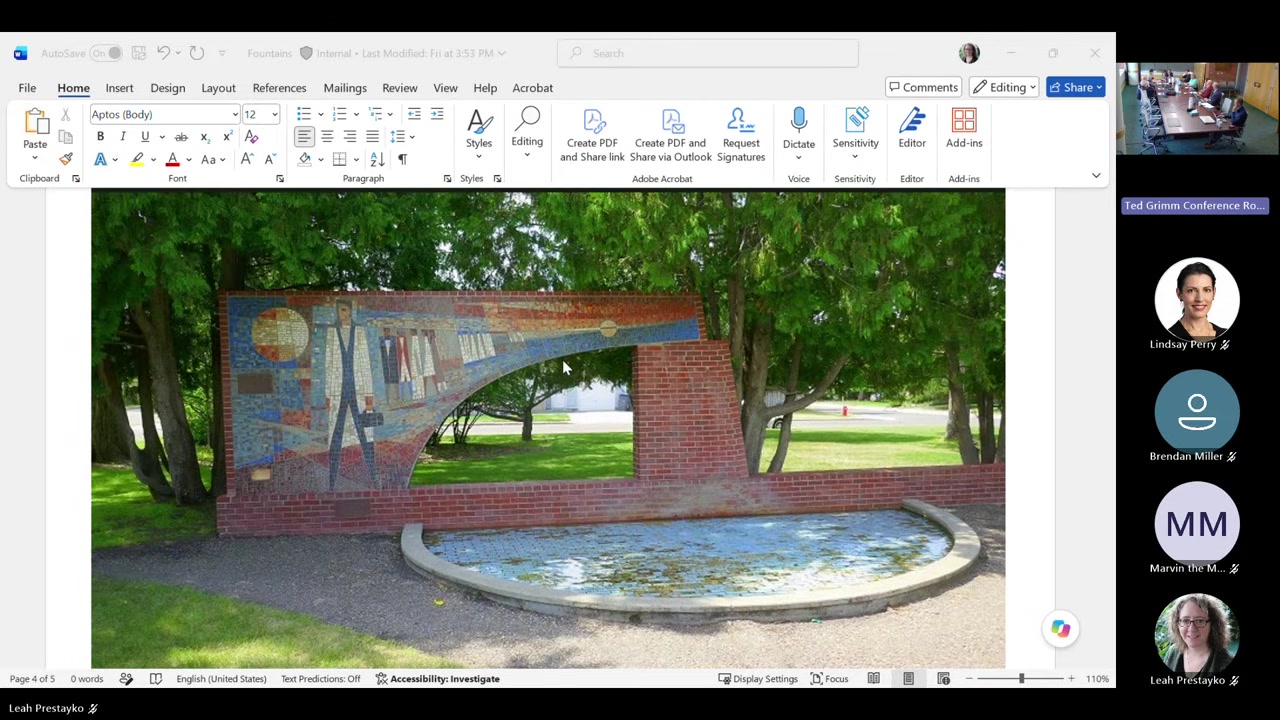Image resolution: width=1280 pixels, height=720 pixels.
Task: Open the Insert tab
Action: coord(119,88)
